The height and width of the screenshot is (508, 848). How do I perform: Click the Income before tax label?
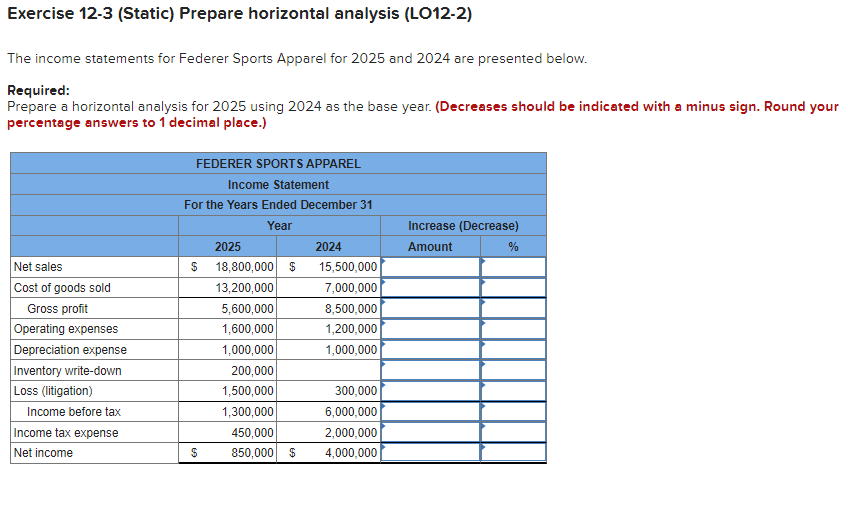coord(74,412)
